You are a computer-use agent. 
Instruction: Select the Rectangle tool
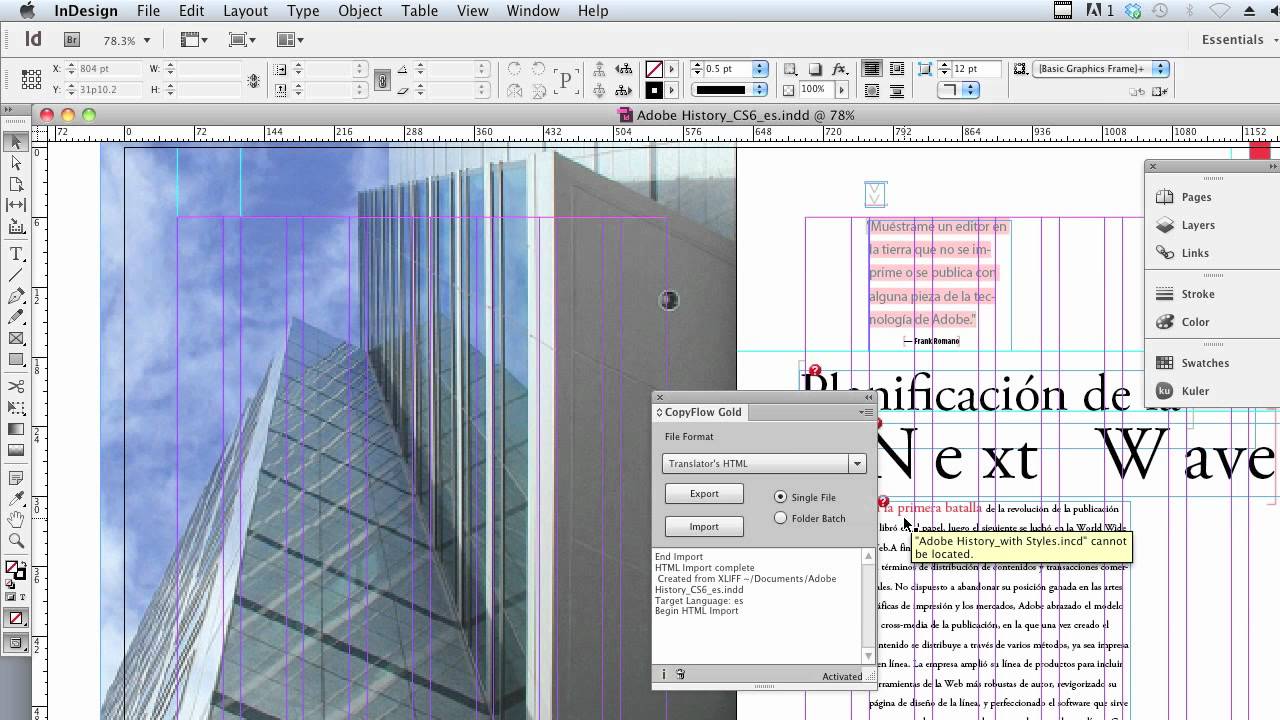(x=16, y=359)
